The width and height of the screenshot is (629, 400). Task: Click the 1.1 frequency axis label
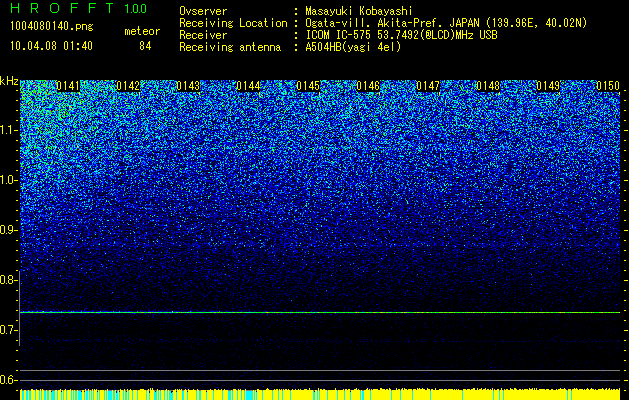point(8,130)
